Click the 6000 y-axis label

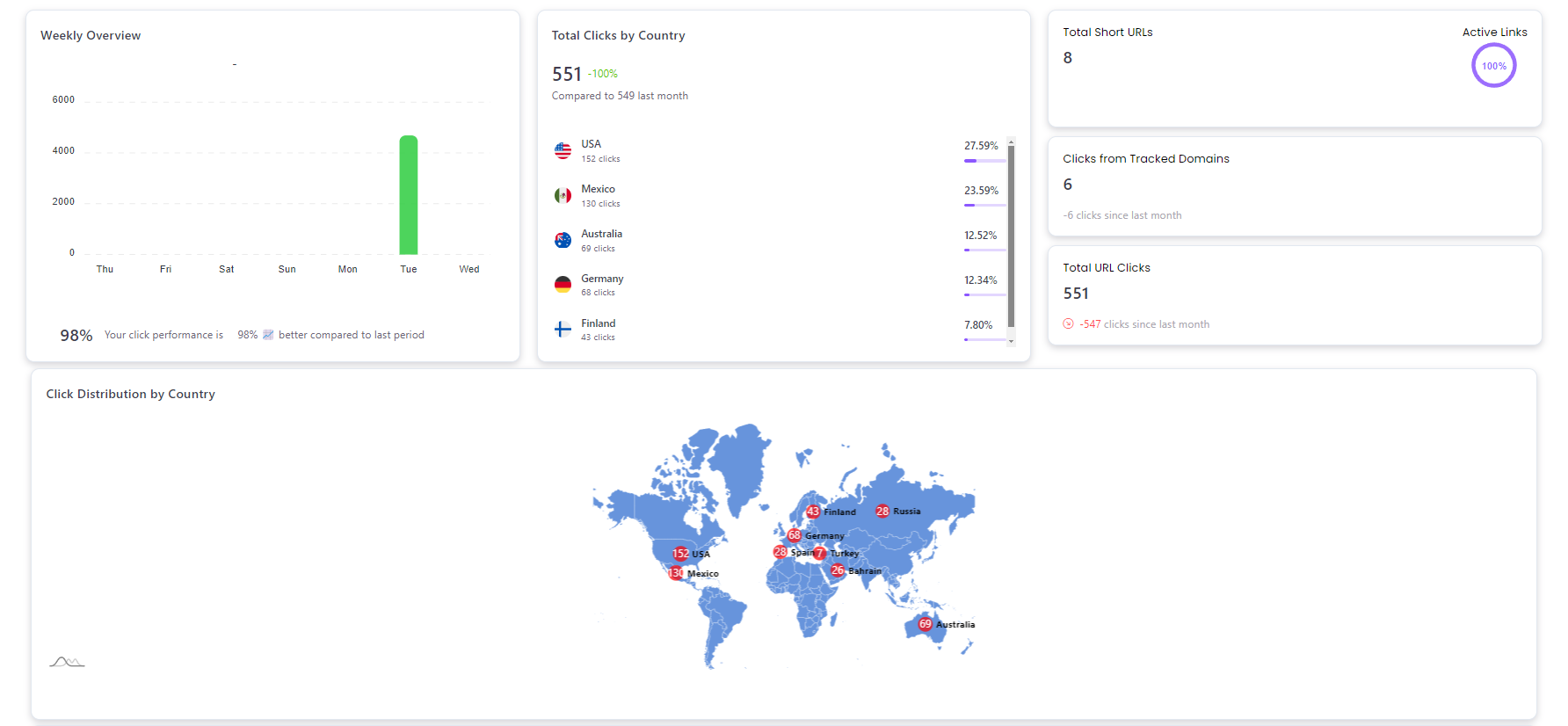click(63, 99)
